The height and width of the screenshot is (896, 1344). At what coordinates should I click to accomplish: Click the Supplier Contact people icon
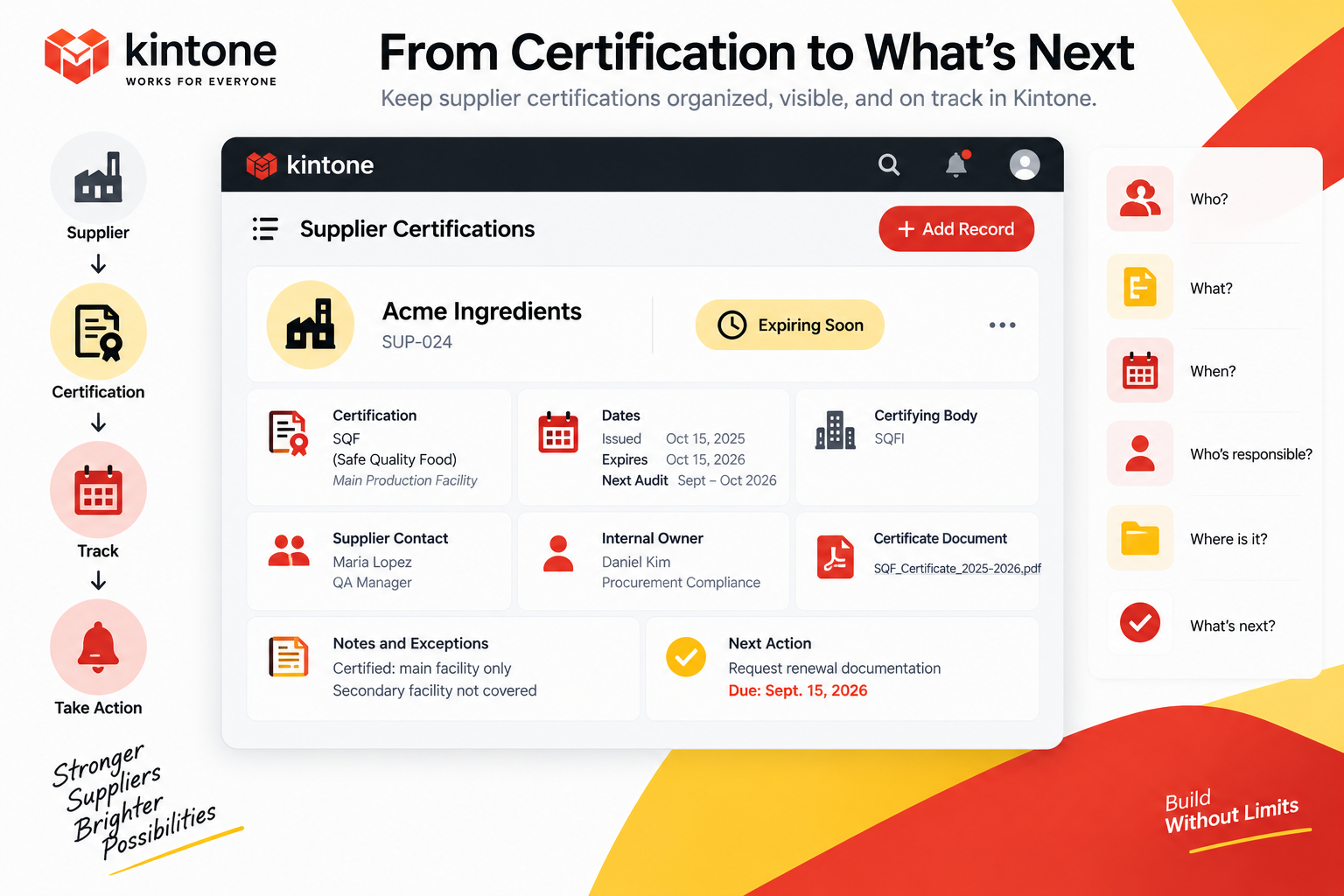click(x=289, y=551)
